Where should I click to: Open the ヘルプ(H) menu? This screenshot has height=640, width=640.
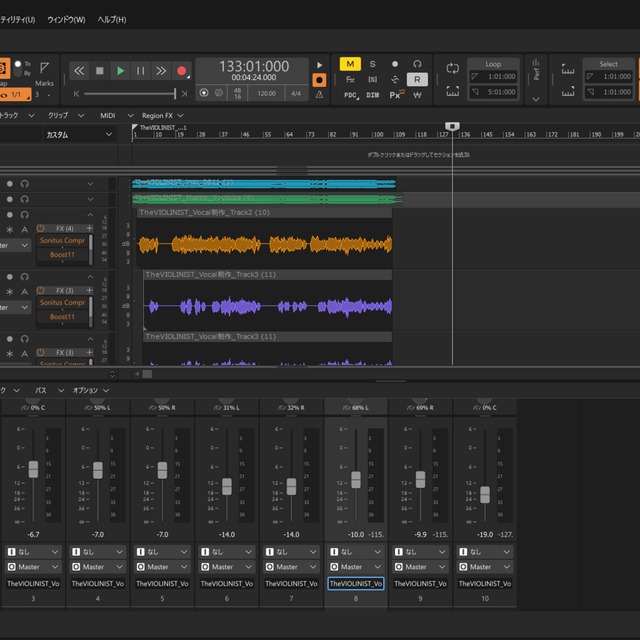tap(112, 20)
